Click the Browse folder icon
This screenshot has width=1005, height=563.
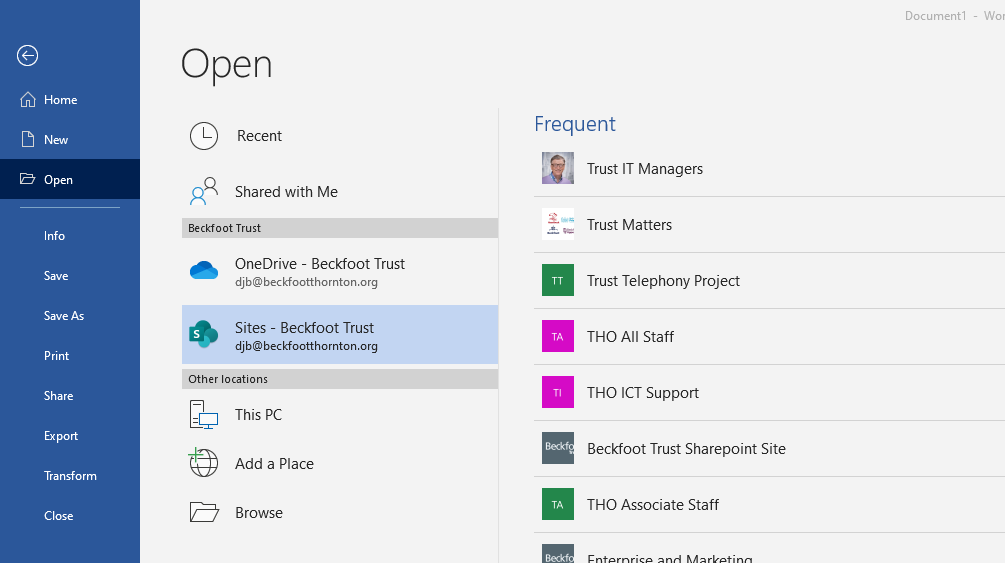[204, 512]
